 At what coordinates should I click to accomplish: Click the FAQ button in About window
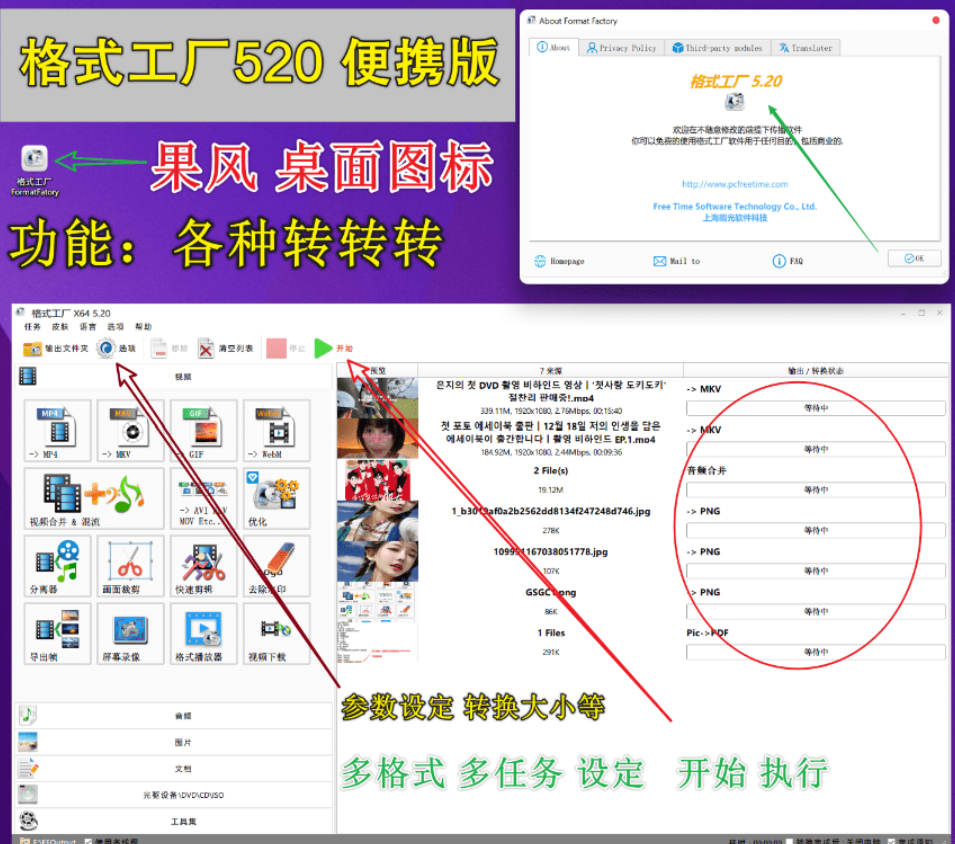coord(788,261)
